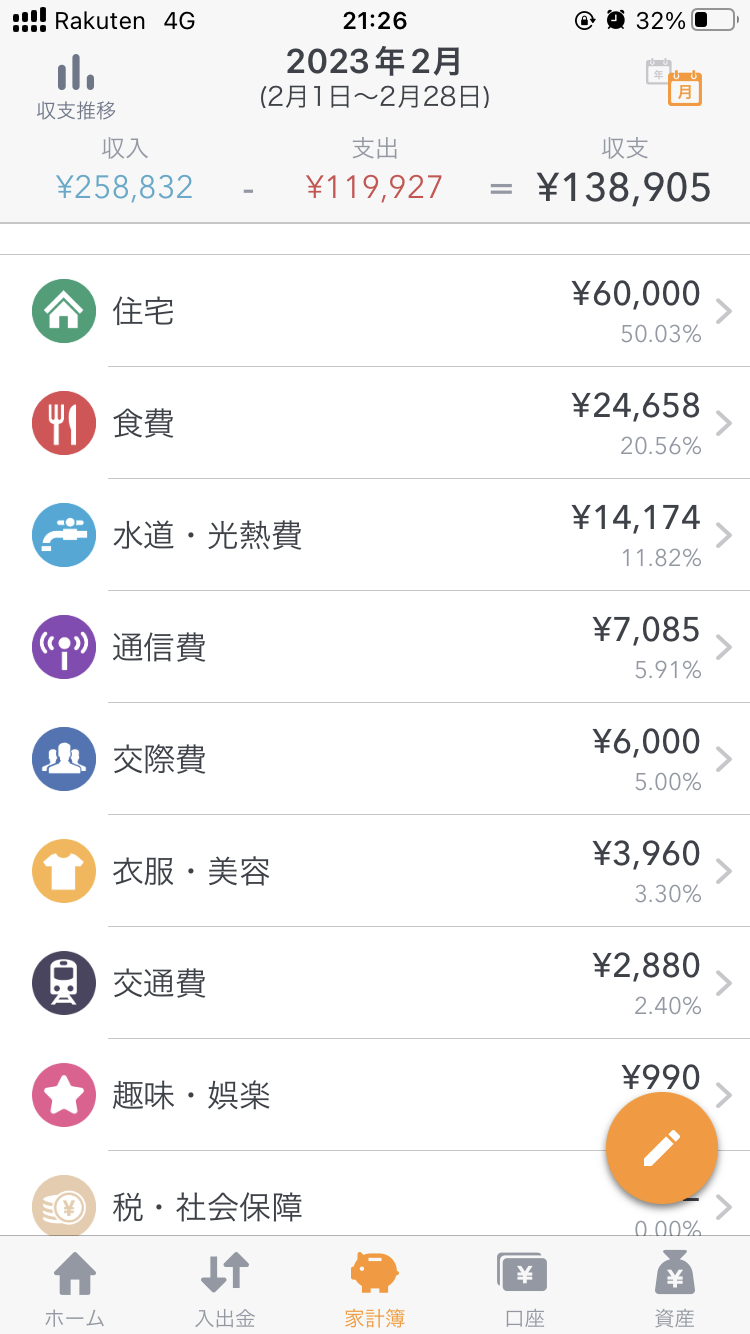Tap the orange 衣服・美容 t-shirt icon
The width and height of the screenshot is (750, 1334).
pos(64,871)
